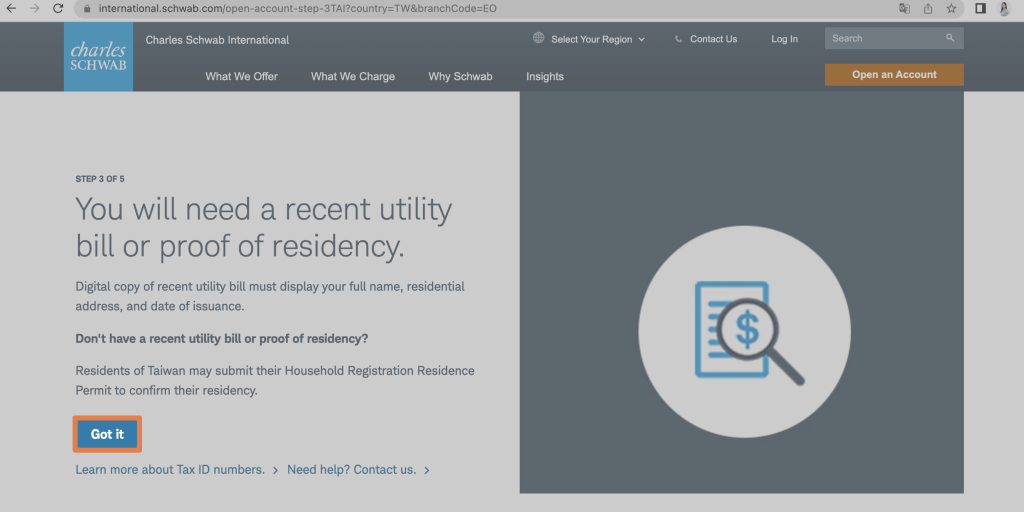Open Learn more about Tax ID numbers

170,470
